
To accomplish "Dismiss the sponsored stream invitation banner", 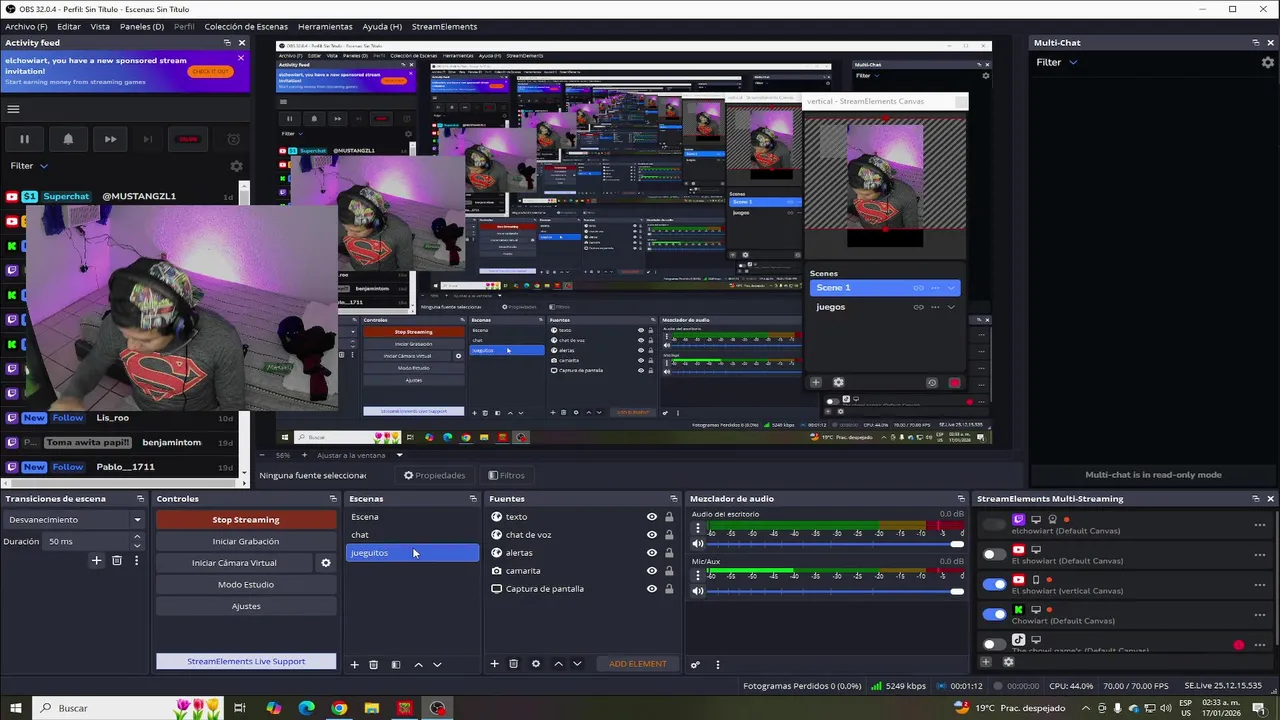I will (x=240, y=58).
